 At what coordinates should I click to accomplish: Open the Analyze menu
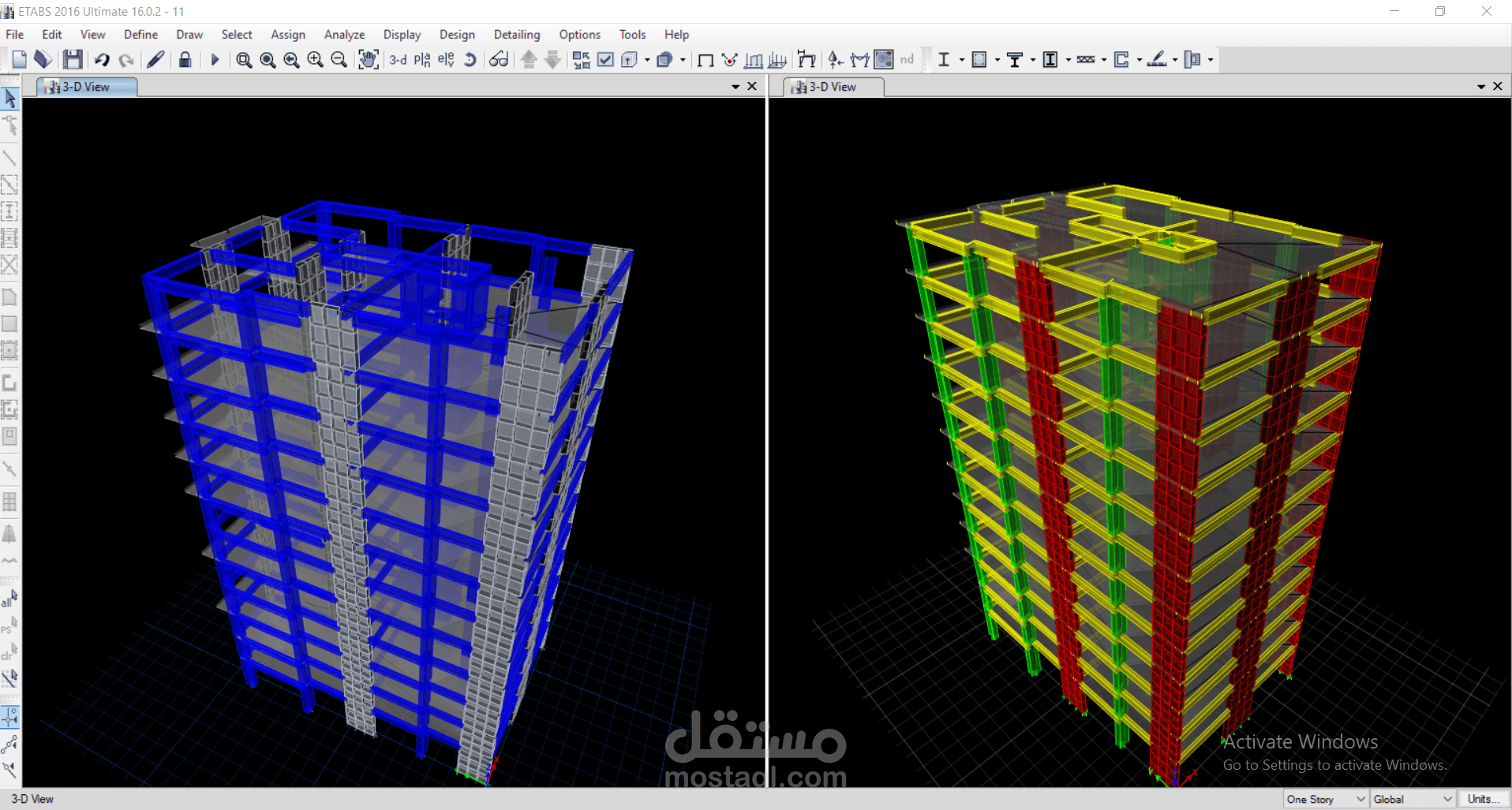[x=344, y=35]
